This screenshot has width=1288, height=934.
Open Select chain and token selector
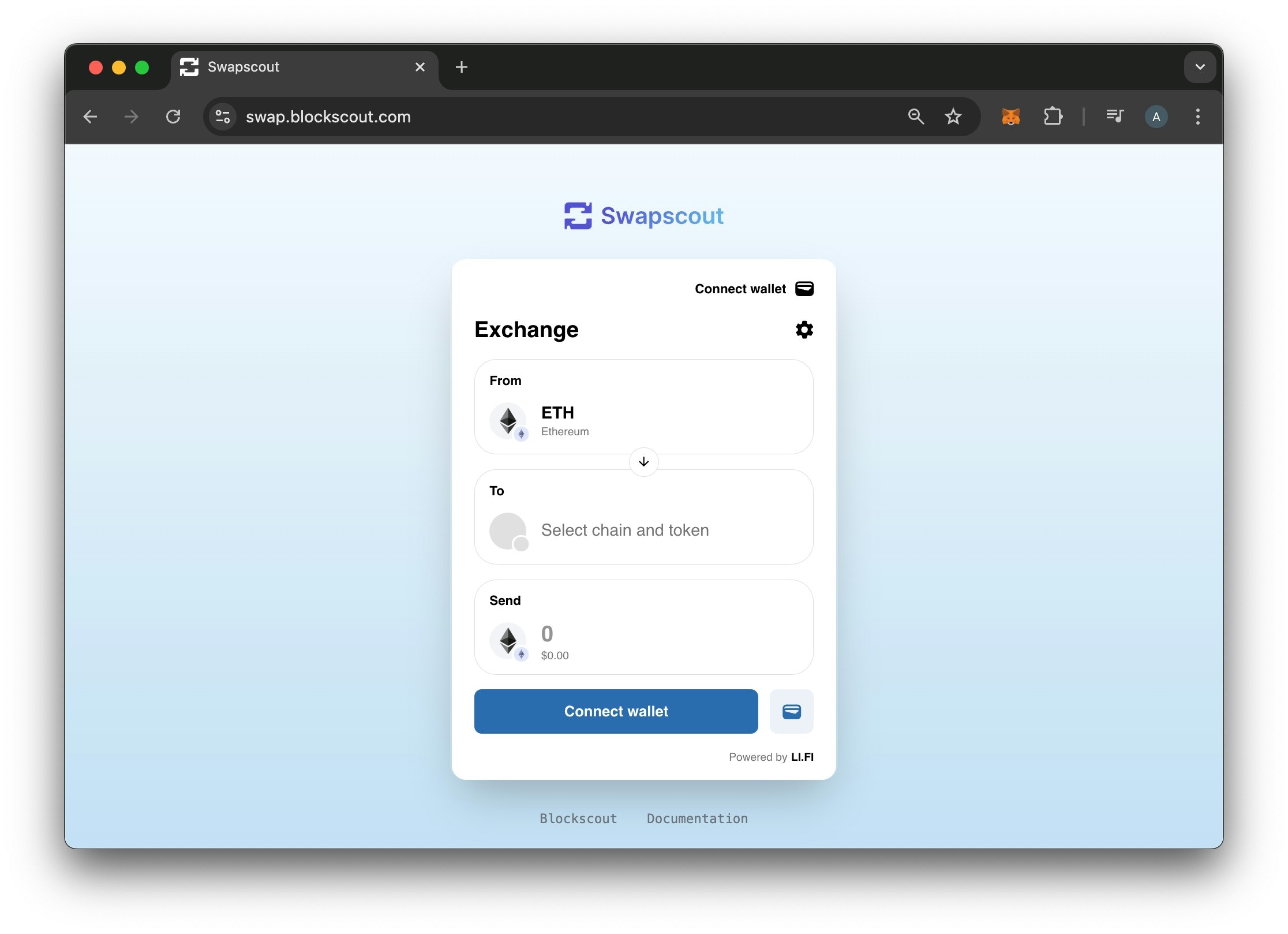644,517
